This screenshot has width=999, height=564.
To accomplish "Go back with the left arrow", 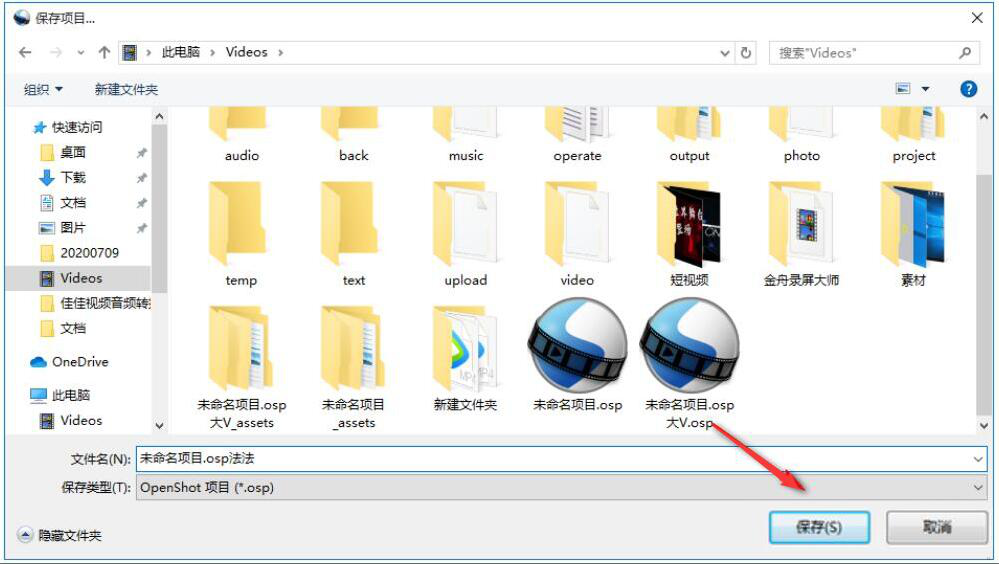I will [x=25, y=52].
